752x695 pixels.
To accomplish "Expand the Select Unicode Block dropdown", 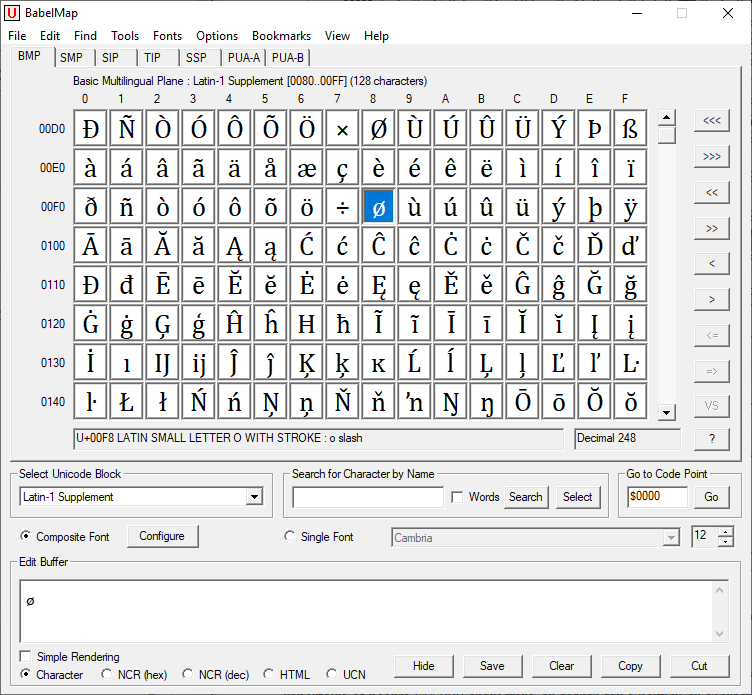I will click(254, 497).
